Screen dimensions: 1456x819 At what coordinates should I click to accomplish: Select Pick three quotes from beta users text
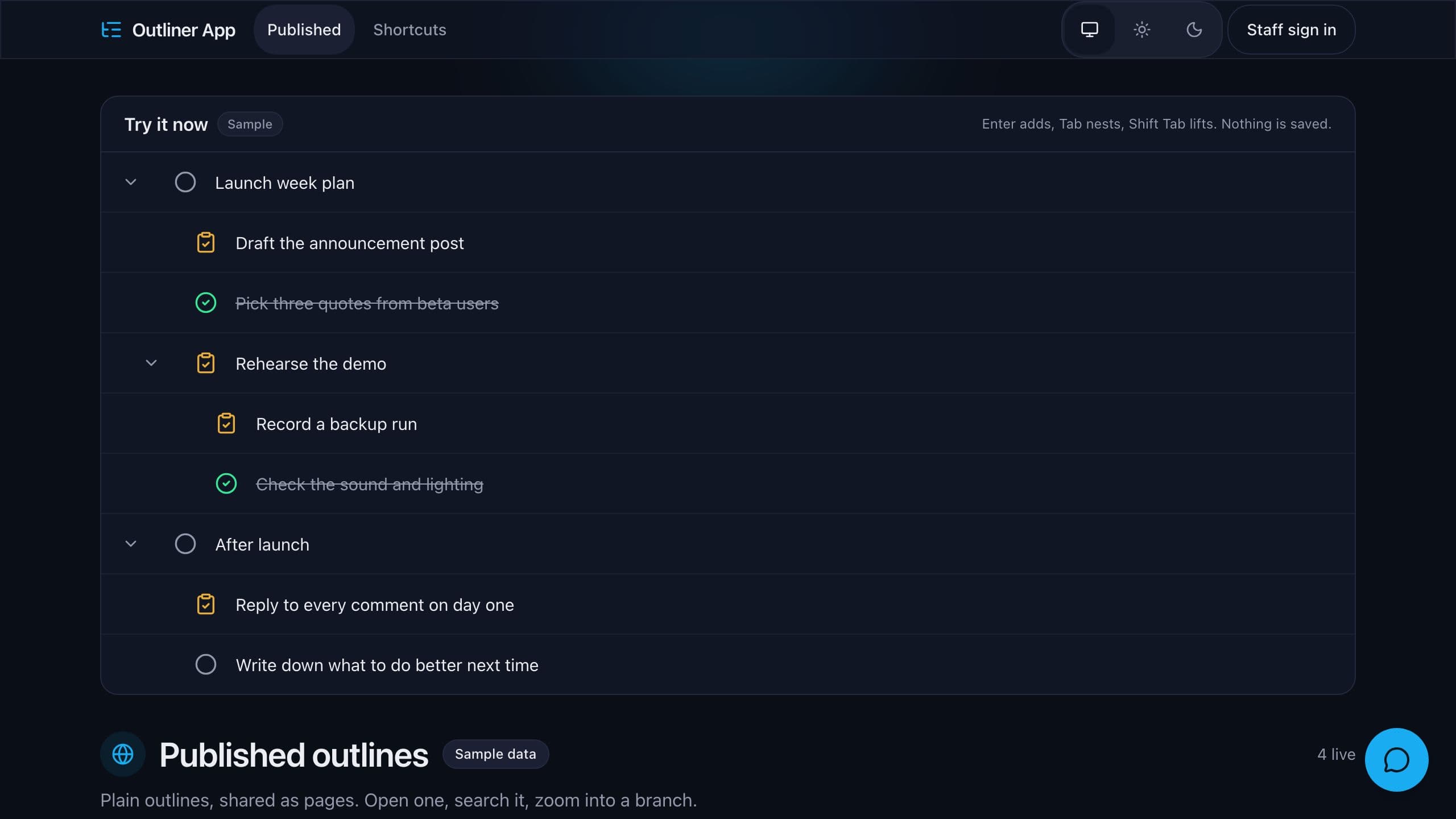367,304
